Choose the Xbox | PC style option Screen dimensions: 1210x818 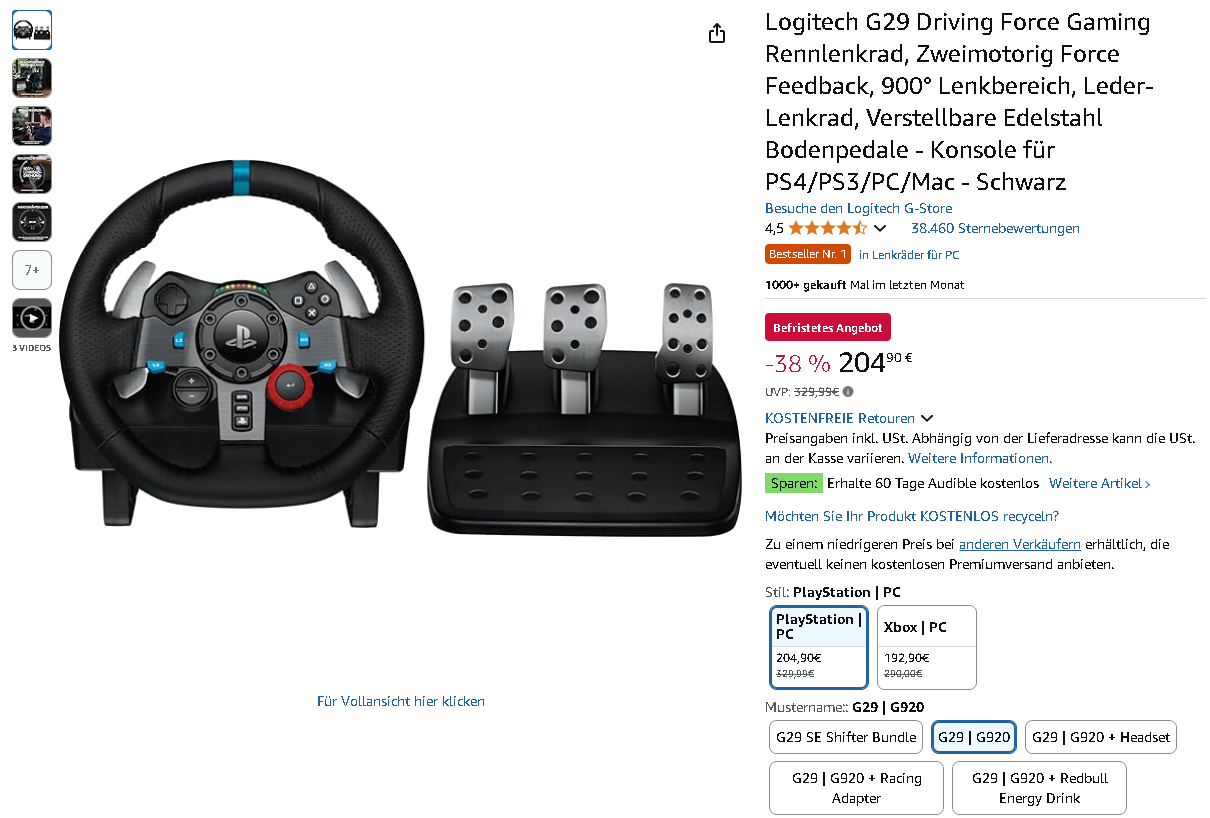click(x=927, y=647)
